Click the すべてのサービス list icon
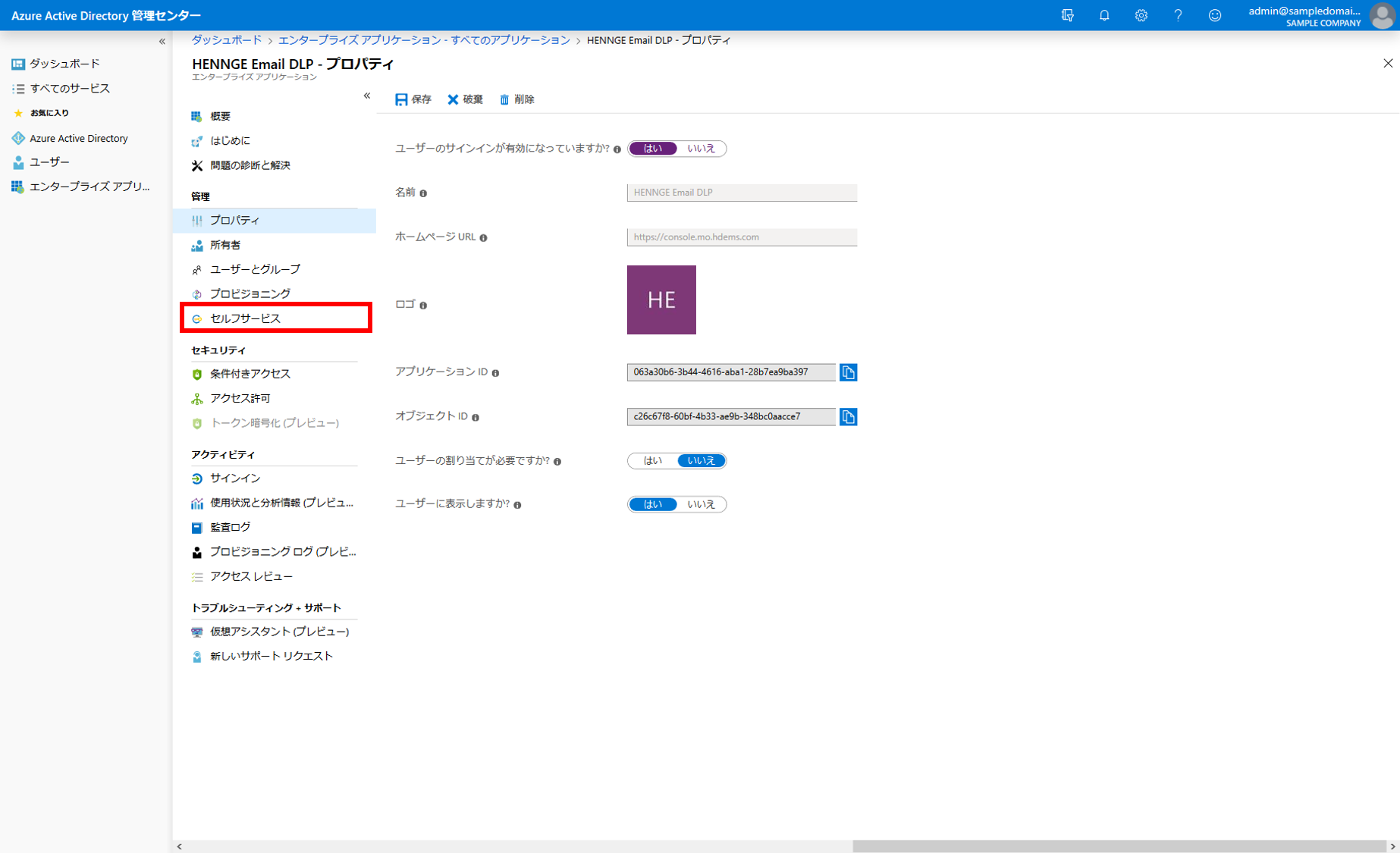Screen dimensions: 1400x853 click(x=18, y=89)
